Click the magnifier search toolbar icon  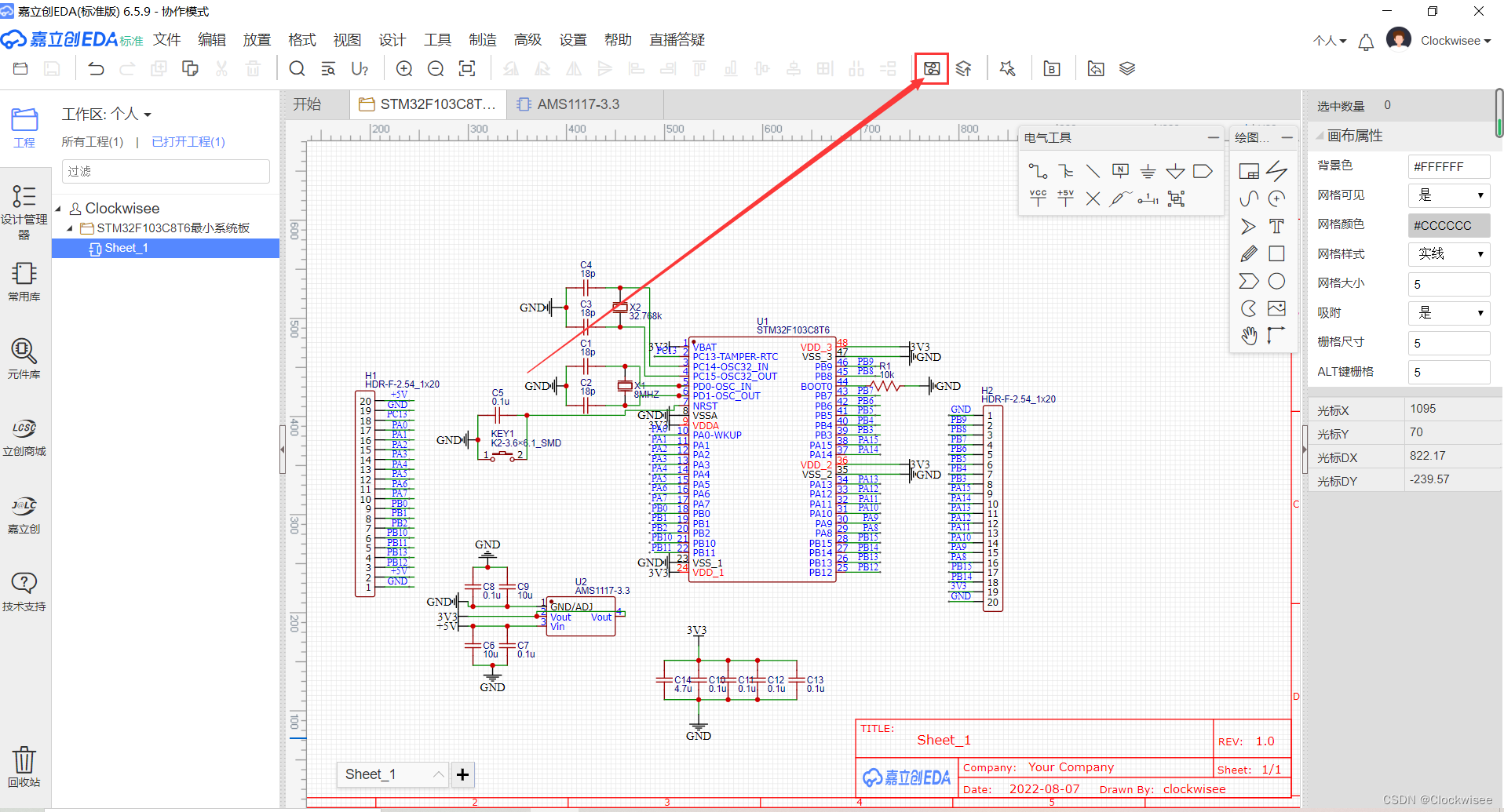tap(297, 69)
